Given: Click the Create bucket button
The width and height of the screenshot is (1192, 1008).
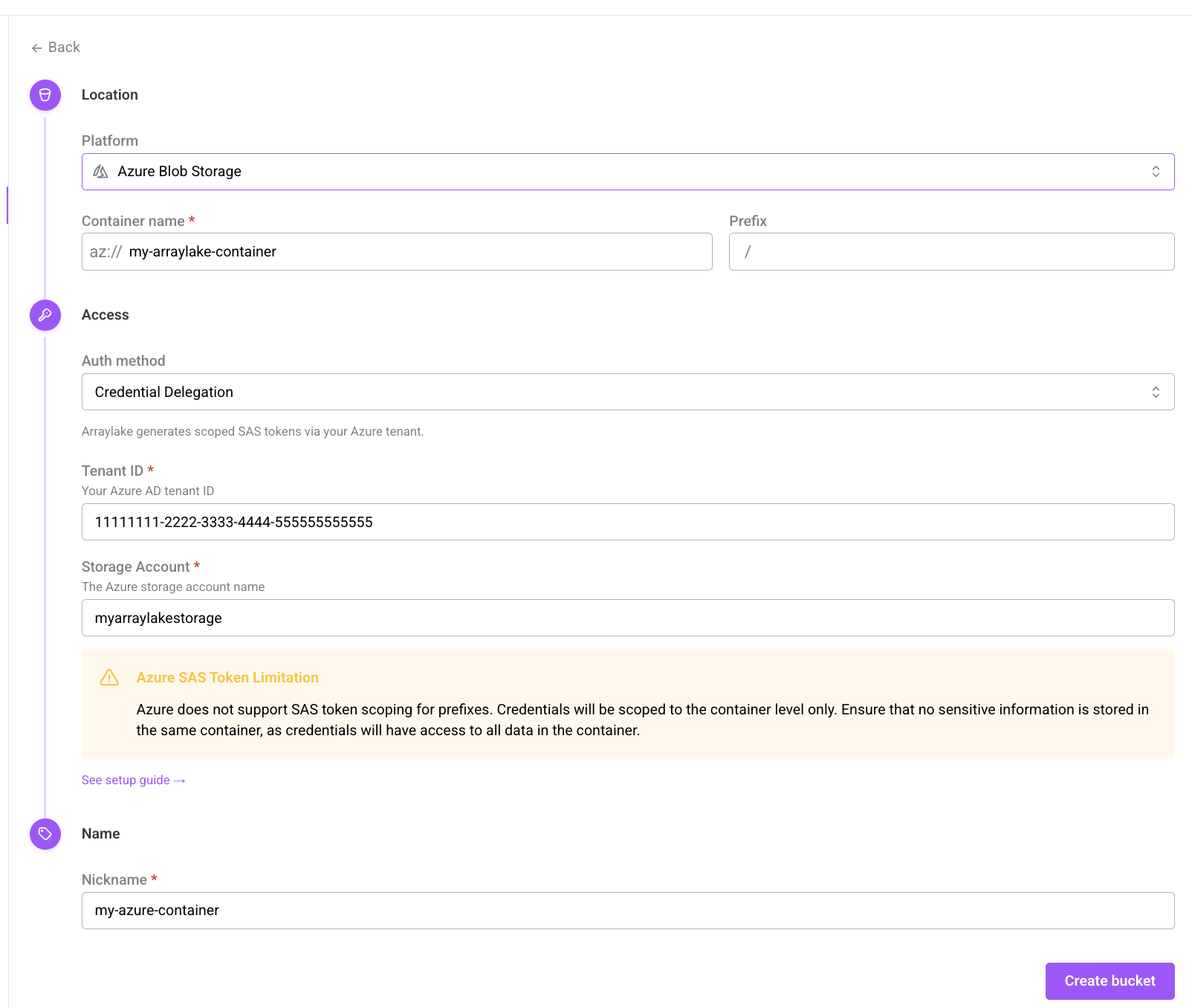Looking at the screenshot, I should [1110, 981].
